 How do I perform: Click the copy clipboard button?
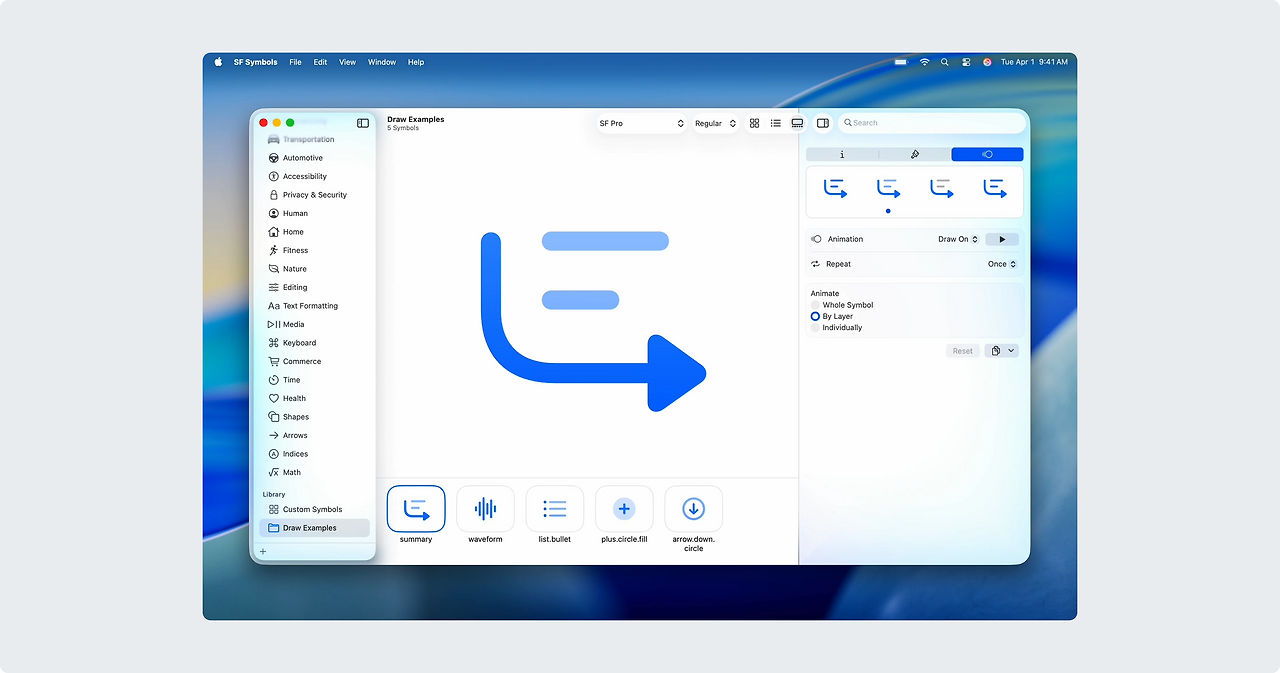[996, 351]
